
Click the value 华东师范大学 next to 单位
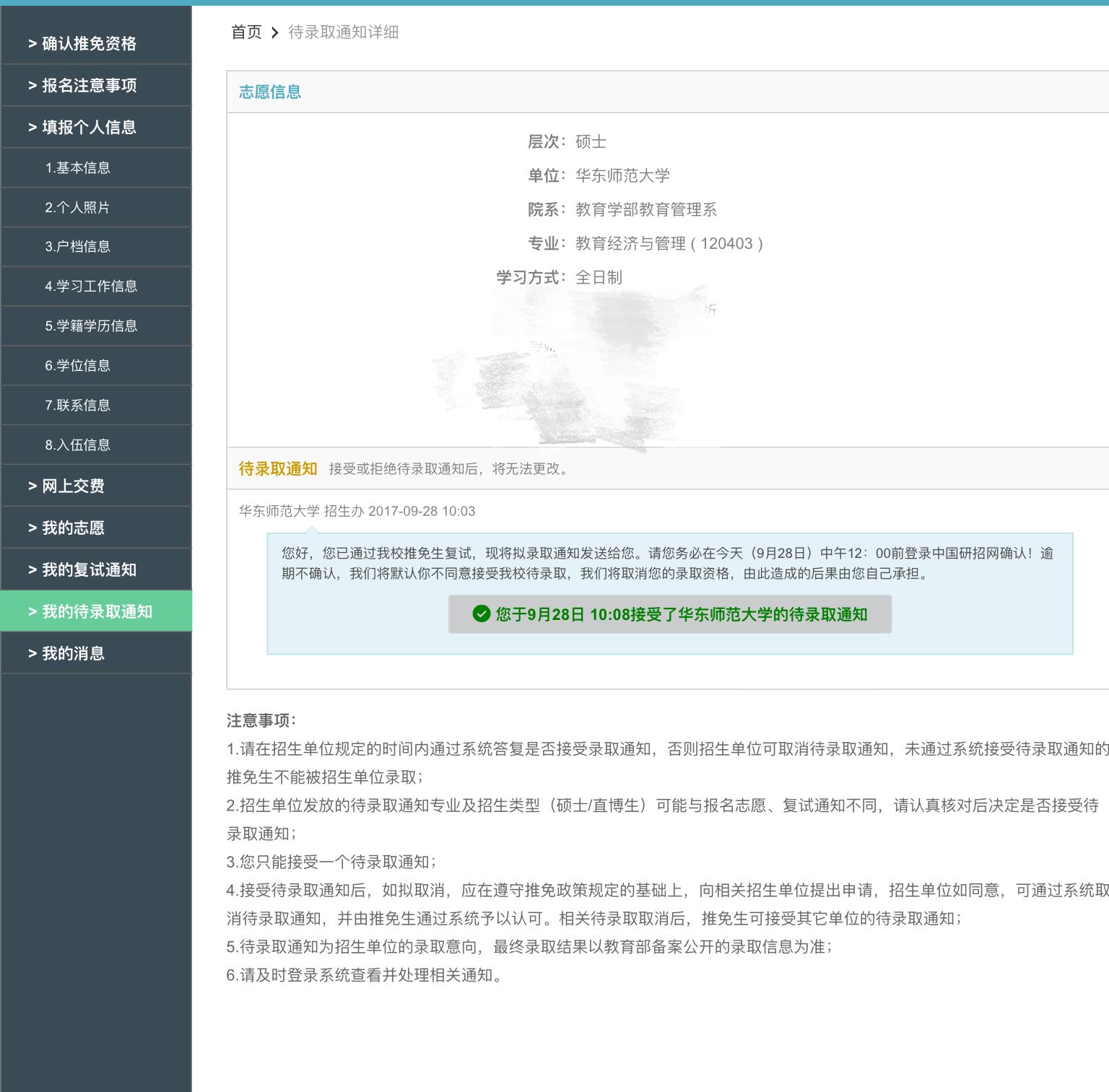tap(622, 175)
